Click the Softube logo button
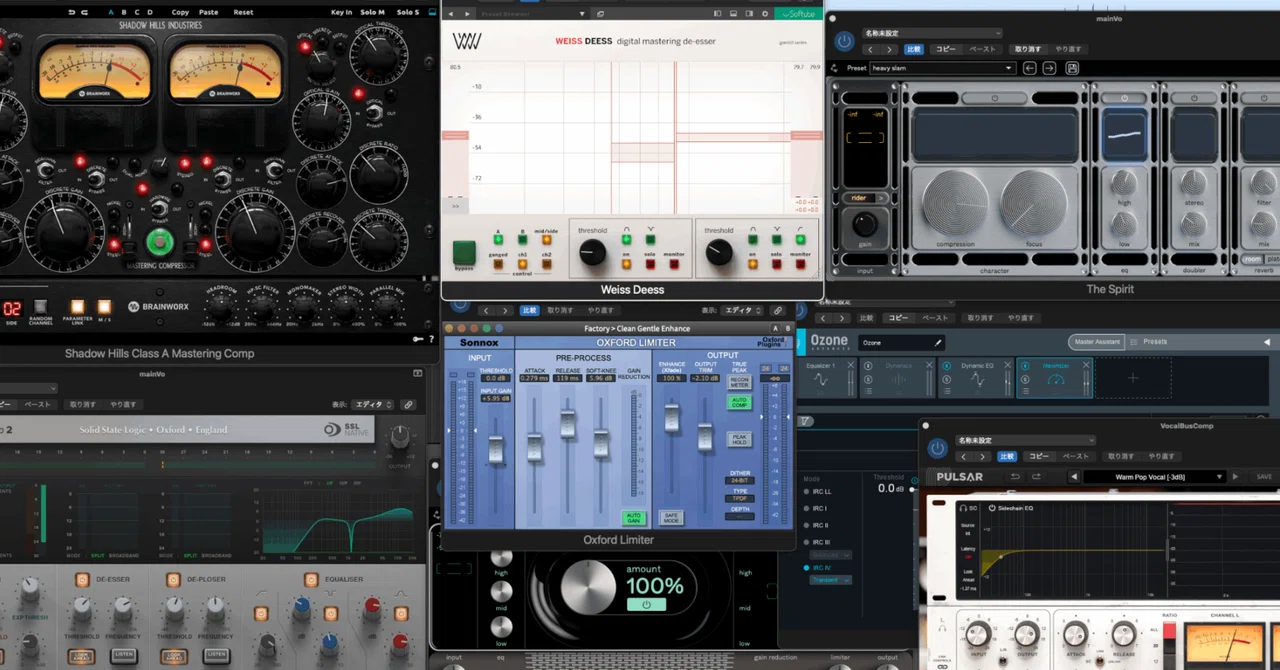The height and width of the screenshot is (670, 1280). 798,14
